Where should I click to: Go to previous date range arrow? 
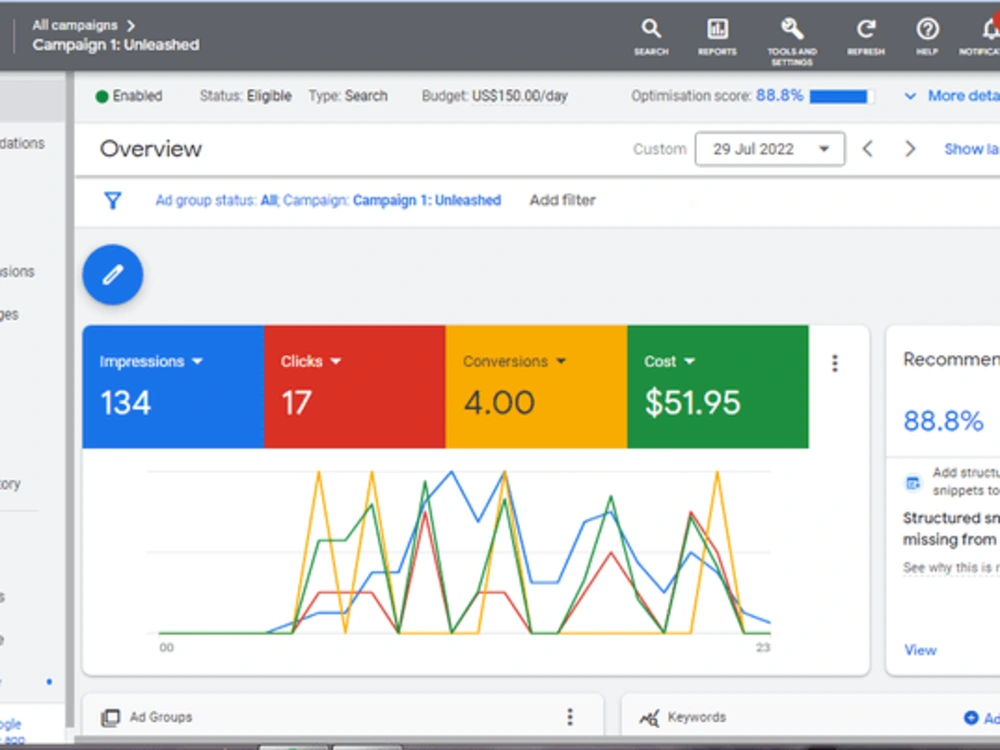pos(867,149)
